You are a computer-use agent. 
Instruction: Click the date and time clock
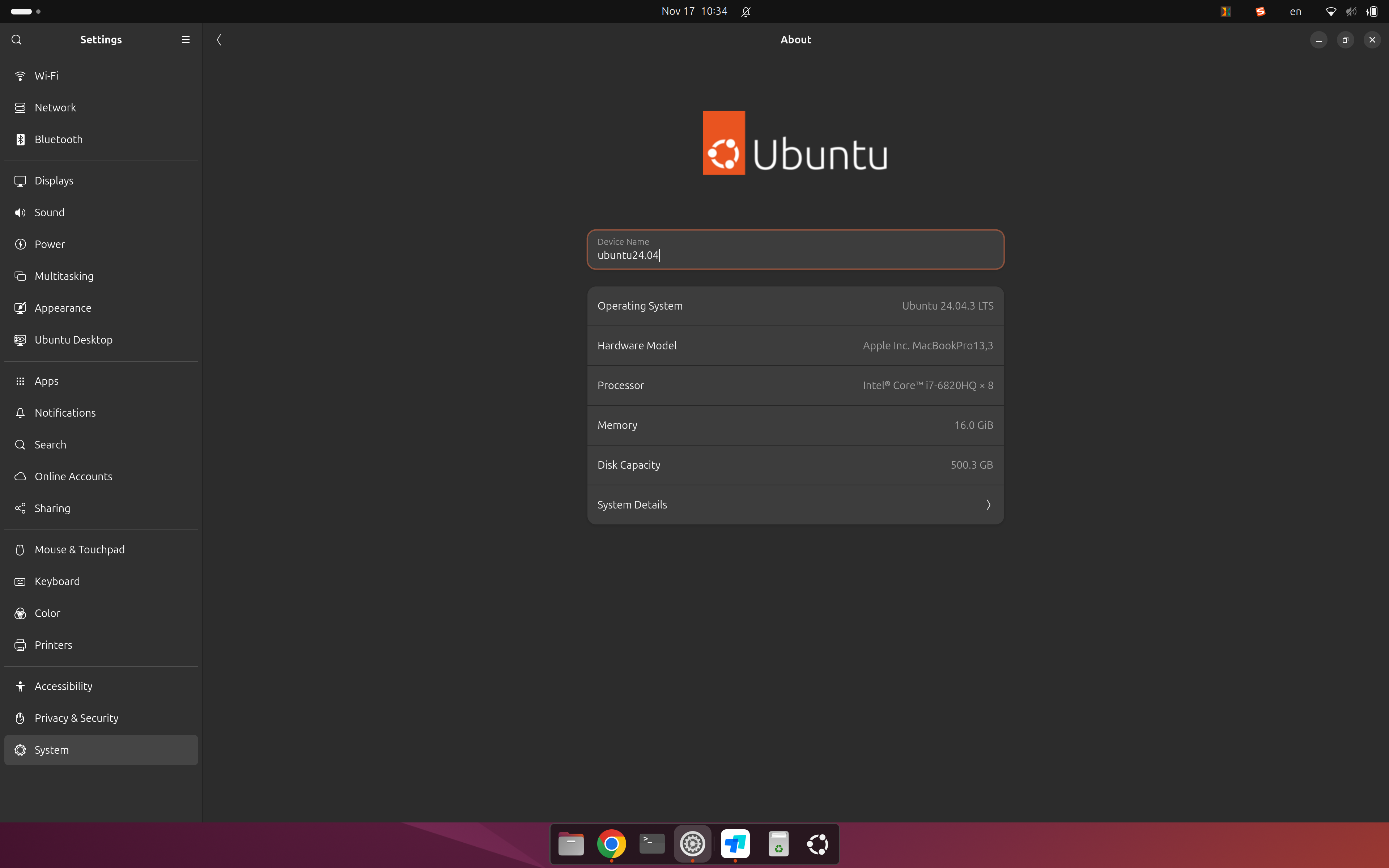pyautogui.click(x=694, y=12)
